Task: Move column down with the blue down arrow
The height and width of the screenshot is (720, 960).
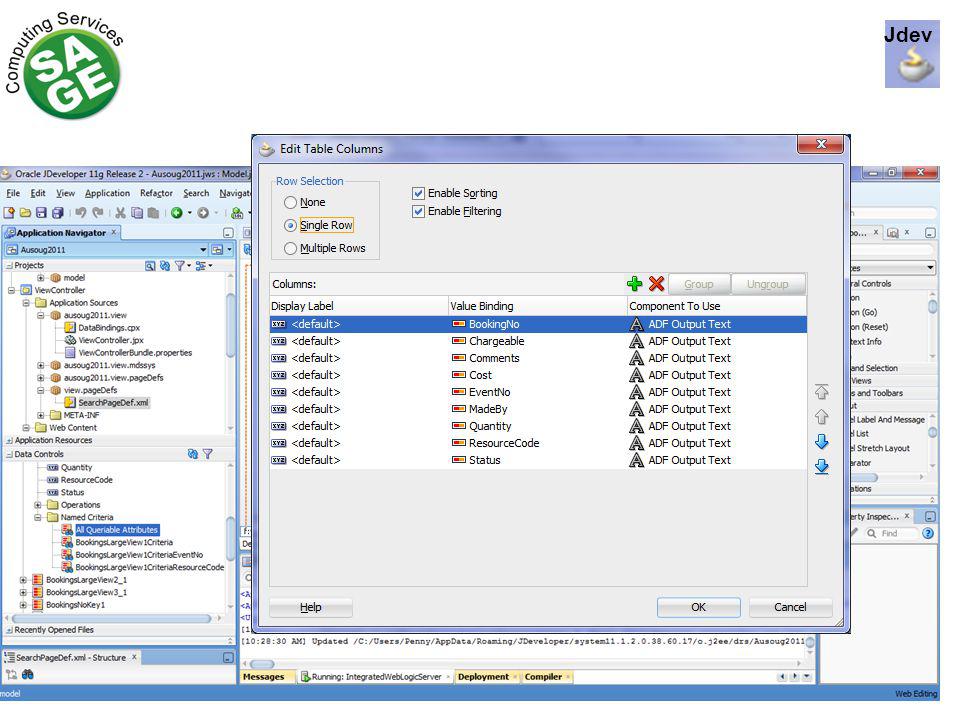Action: [822, 441]
